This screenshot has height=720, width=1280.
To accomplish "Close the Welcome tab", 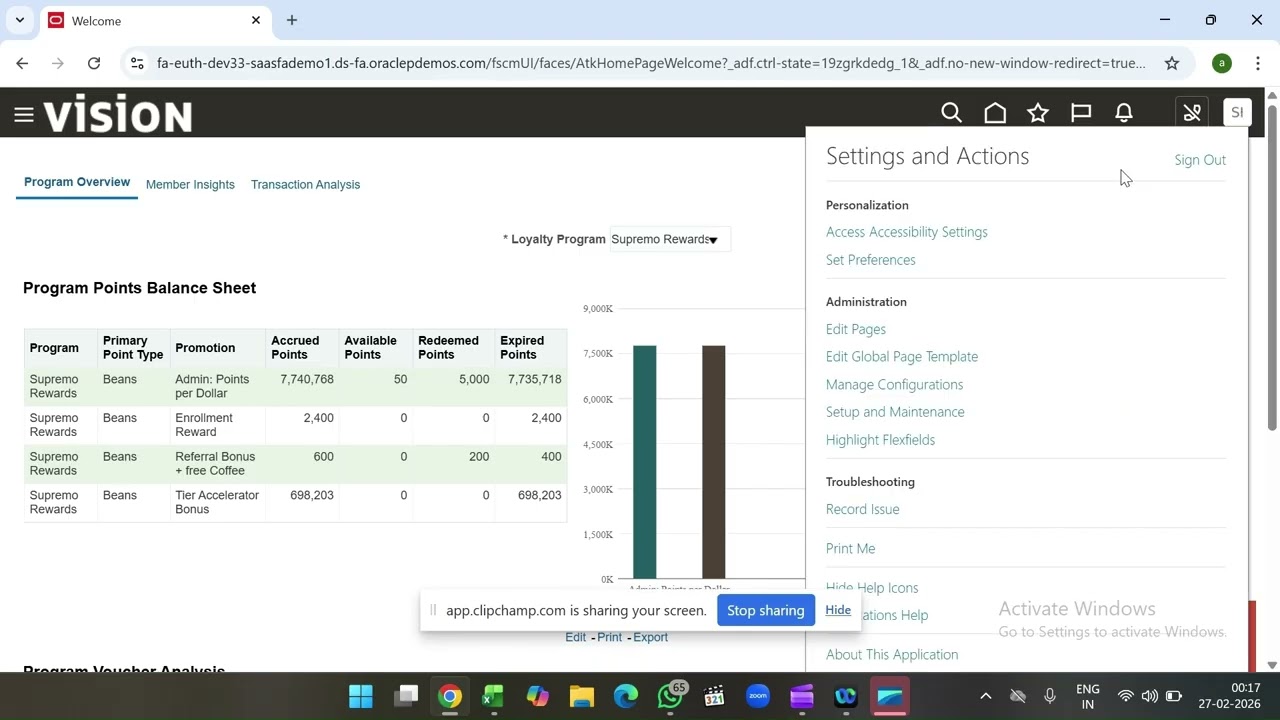I will 256,20.
